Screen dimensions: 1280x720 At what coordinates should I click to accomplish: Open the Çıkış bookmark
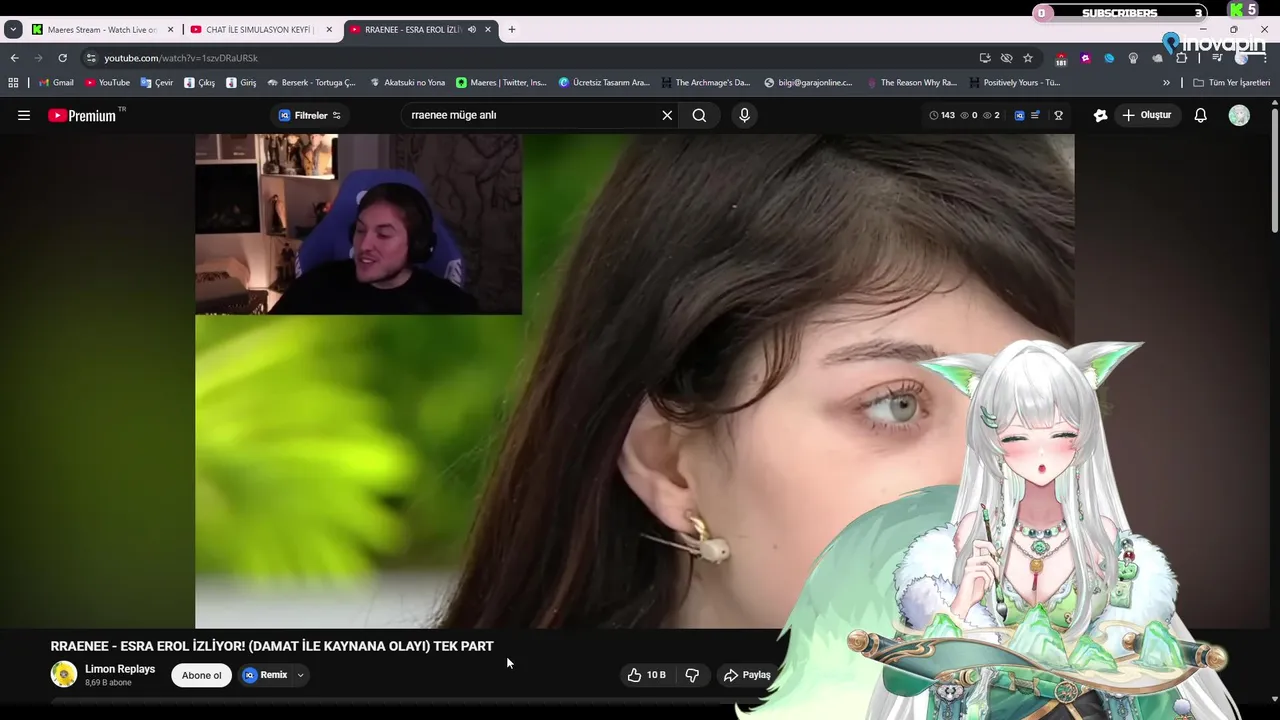(199, 83)
